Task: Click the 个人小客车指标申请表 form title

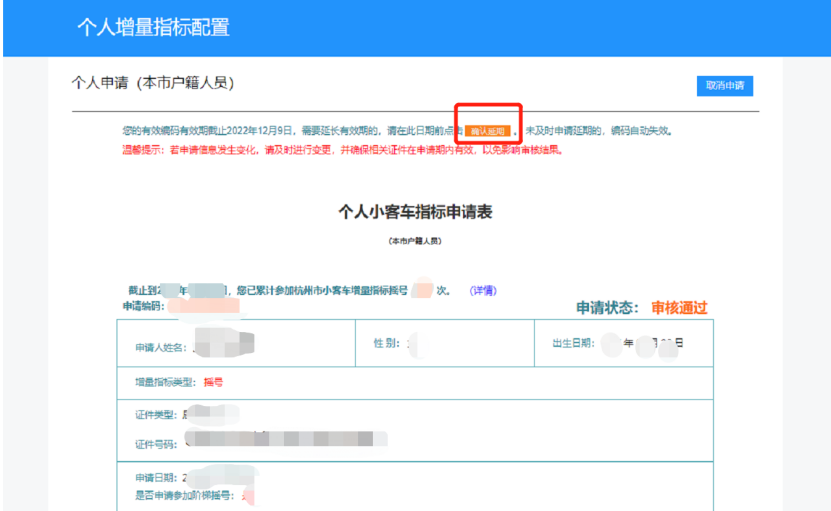Action: [x=415, y=212]
